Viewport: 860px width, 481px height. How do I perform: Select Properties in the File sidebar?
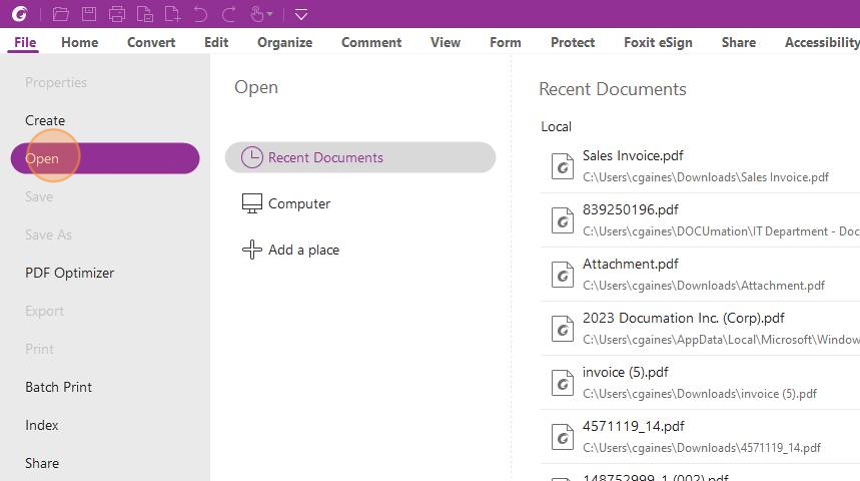coord(56,82)
